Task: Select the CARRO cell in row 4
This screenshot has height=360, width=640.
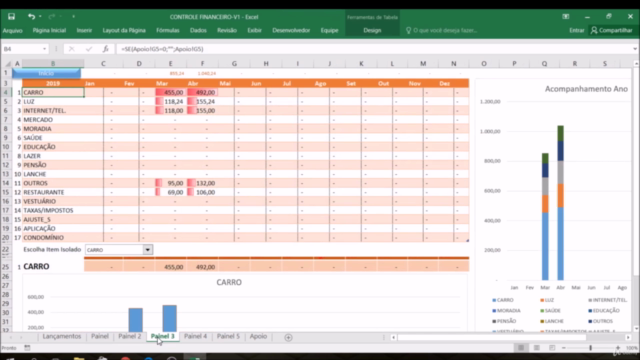Action: tap(53, 92)
